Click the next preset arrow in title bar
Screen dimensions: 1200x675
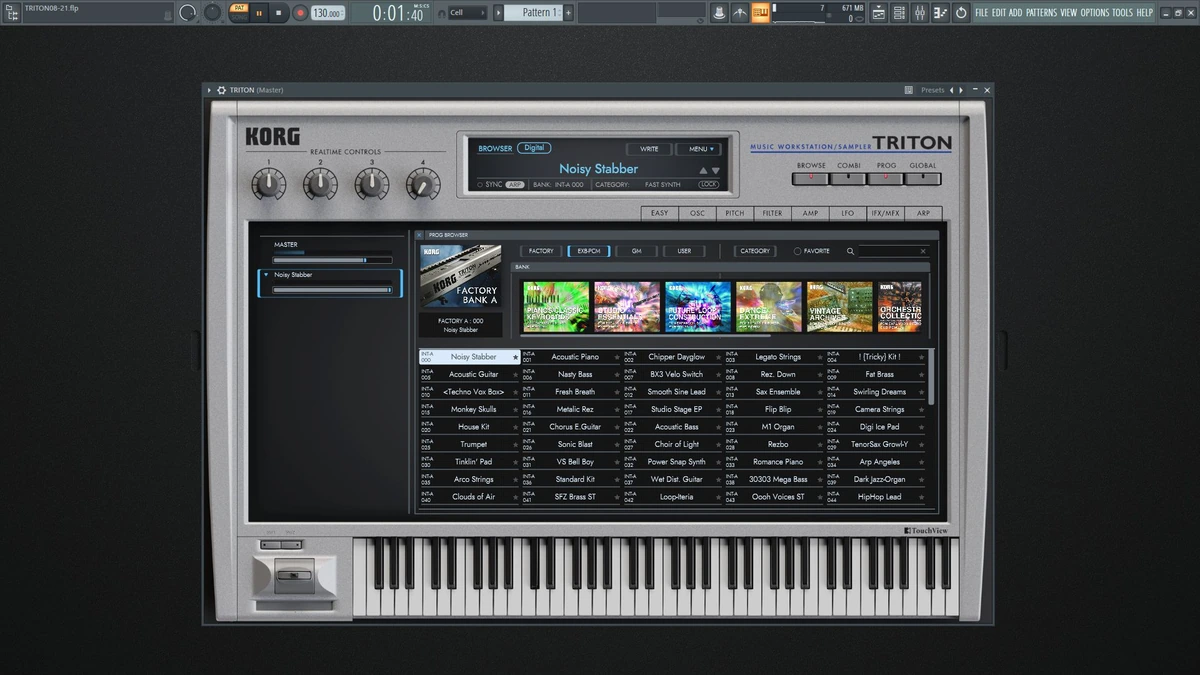coord(961,90)
